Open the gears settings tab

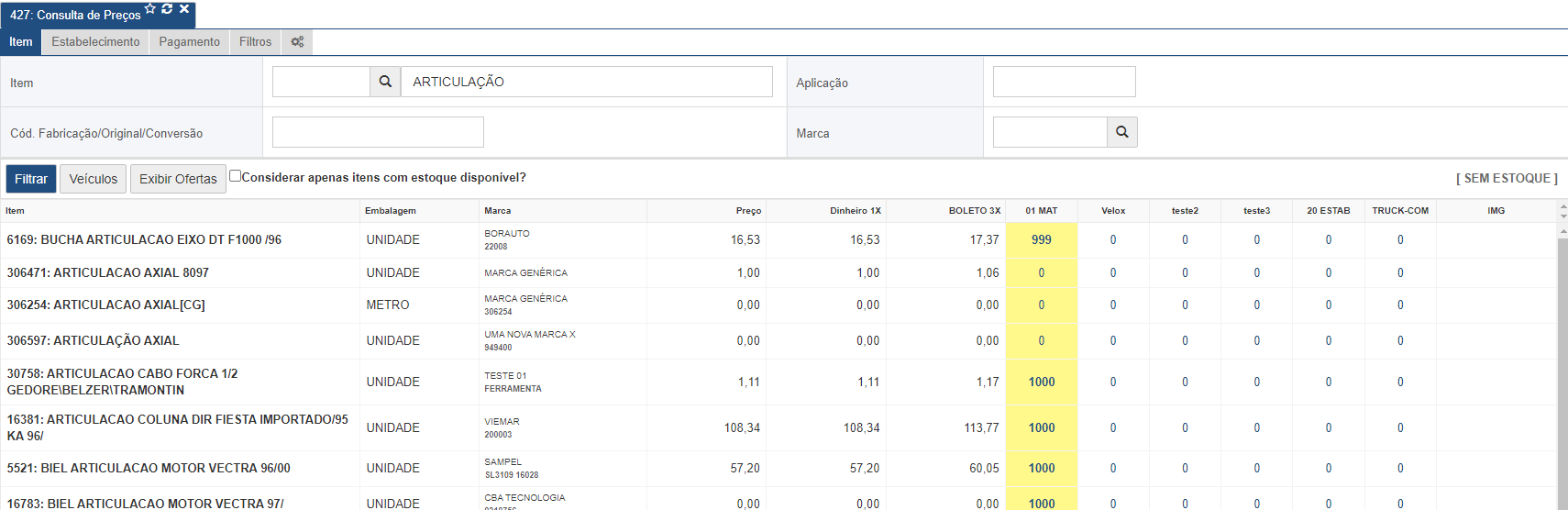(x=297, y=42)
